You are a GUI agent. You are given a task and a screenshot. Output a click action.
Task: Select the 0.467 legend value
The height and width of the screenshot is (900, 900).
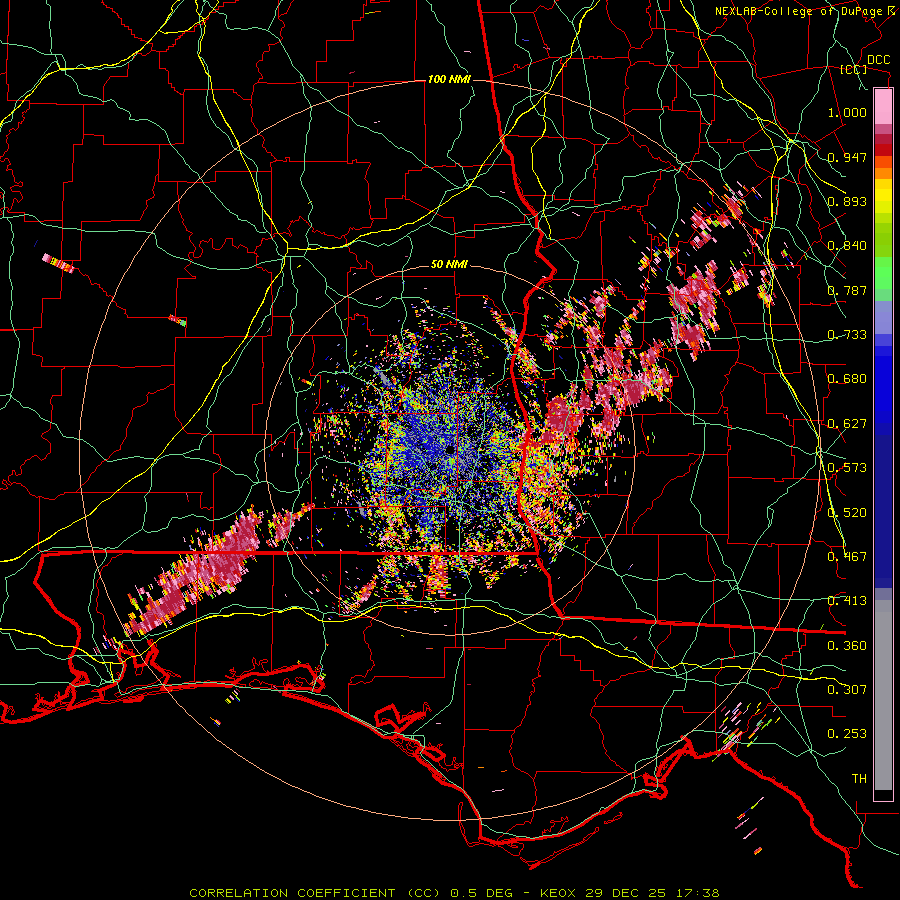click(x=847, y=557)
